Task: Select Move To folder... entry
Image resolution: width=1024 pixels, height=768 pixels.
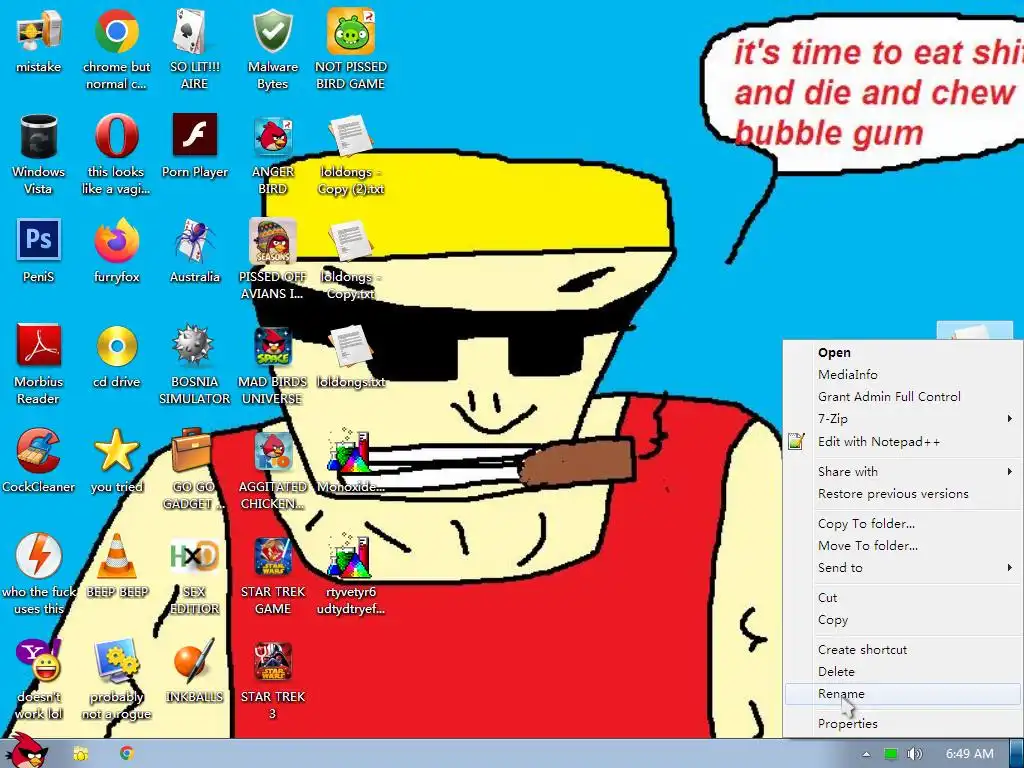Action: pyautogui.click(x=902, y=546)
